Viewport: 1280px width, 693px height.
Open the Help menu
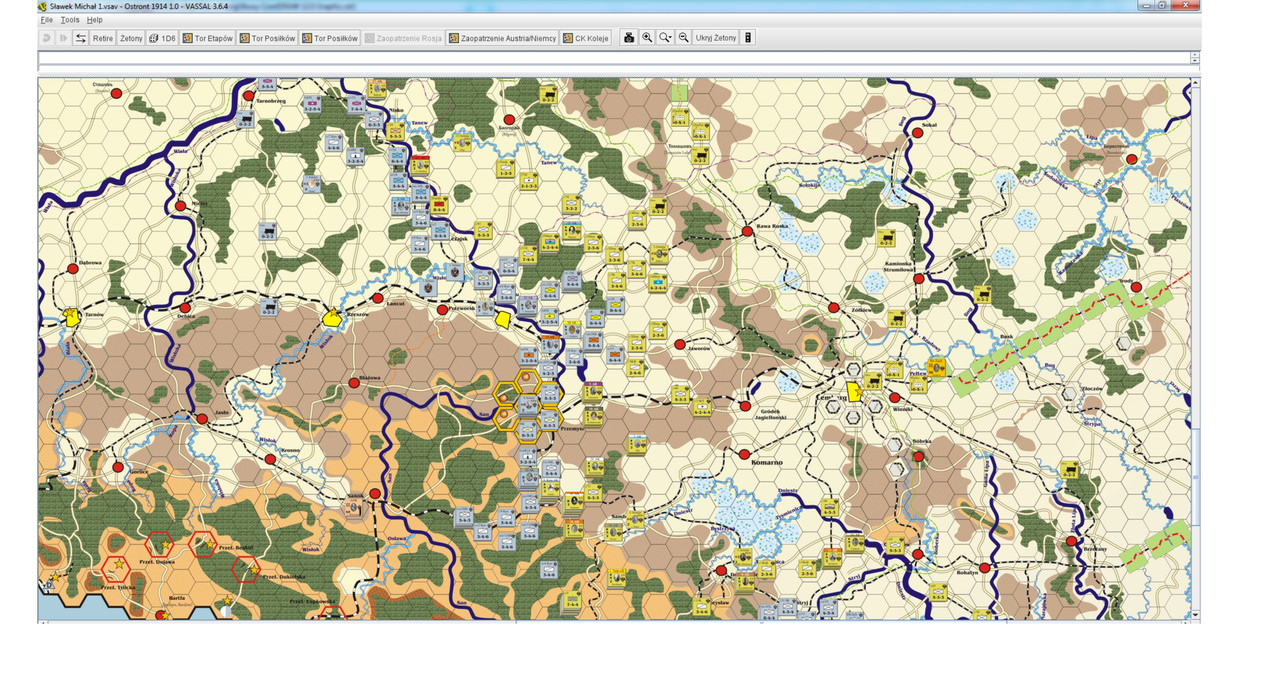coord(94,20)
